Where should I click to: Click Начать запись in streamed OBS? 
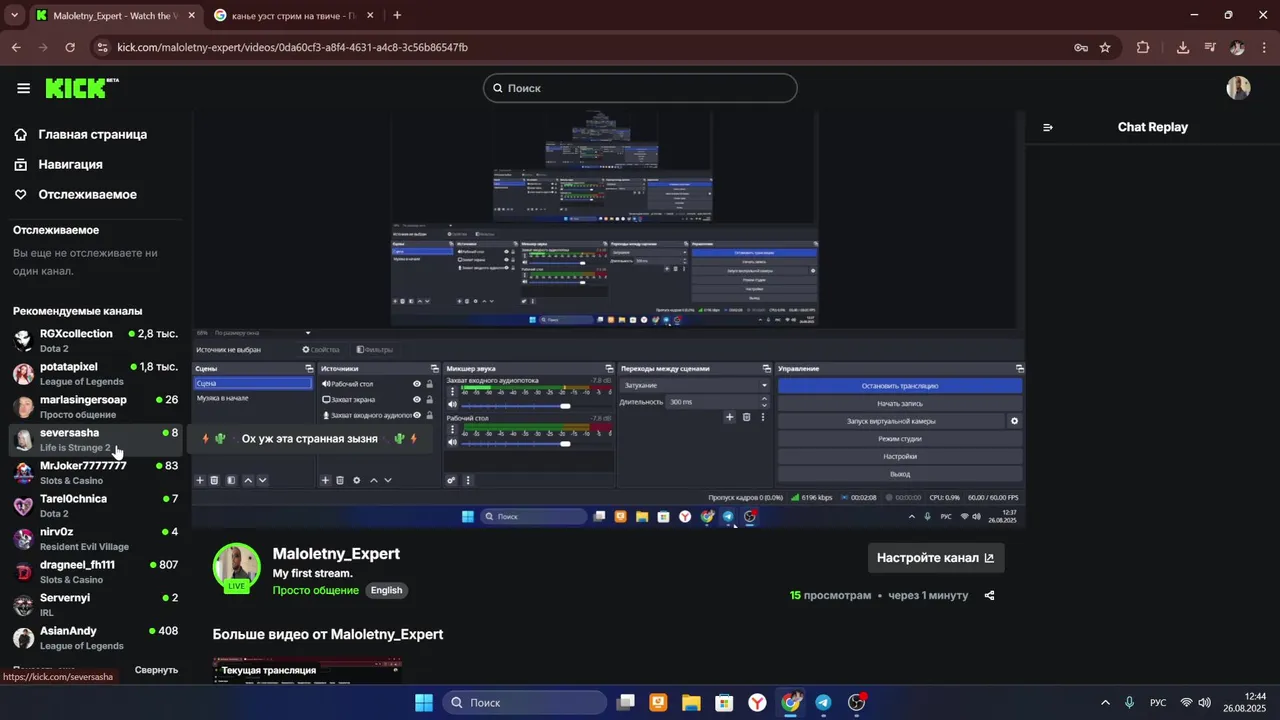pyautogui.click(x=900, y=403)
